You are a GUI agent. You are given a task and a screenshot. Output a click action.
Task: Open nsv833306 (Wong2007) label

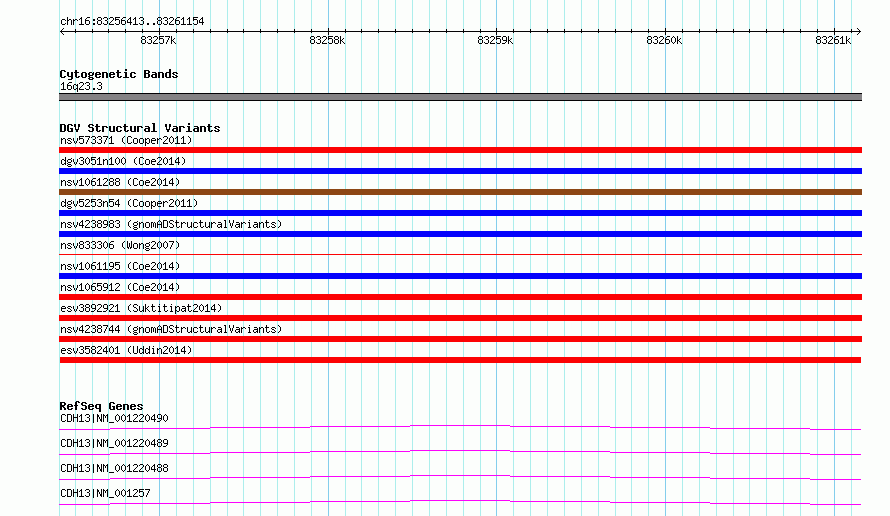(x=120, y=245)
